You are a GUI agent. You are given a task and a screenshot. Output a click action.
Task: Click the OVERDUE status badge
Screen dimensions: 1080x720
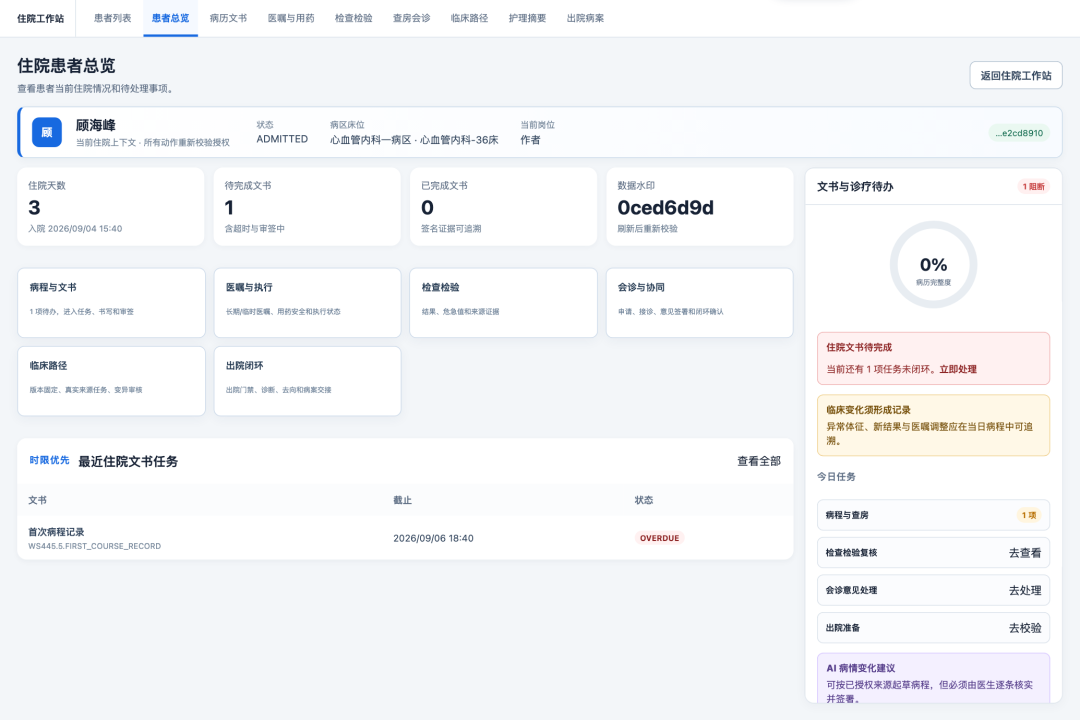(659, 538)
